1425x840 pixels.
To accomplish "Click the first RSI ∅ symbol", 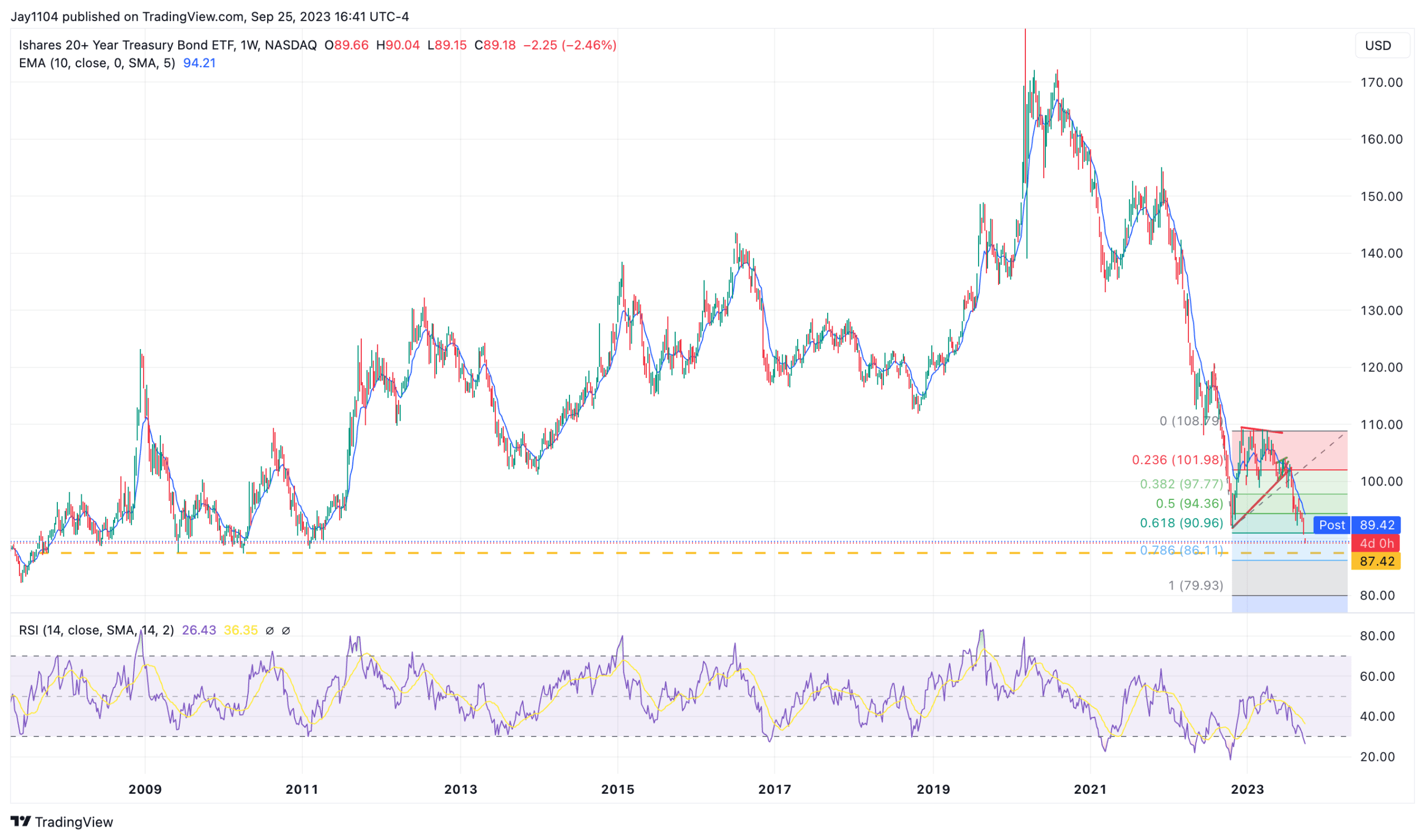I will click(270, 630).
